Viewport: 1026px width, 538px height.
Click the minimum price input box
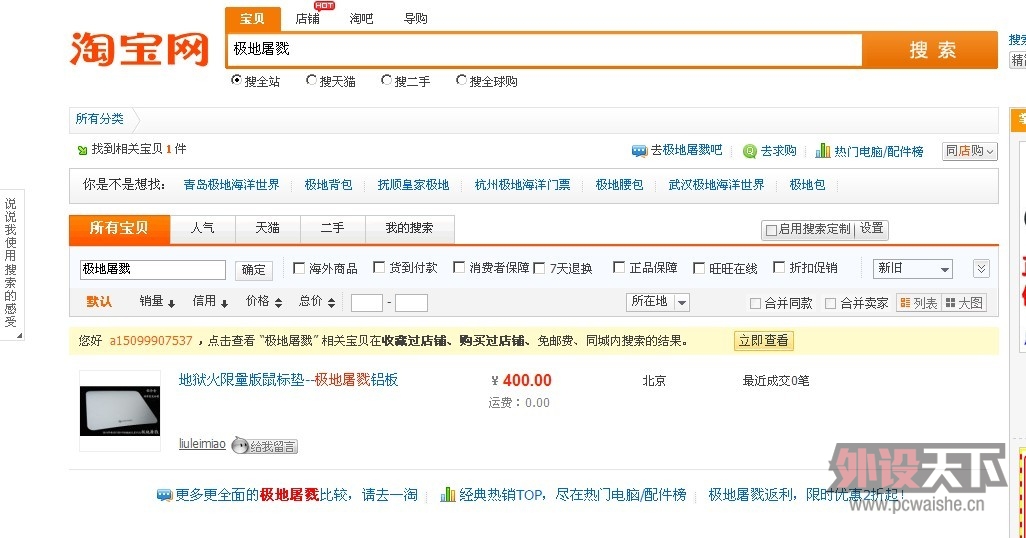pyautogui.click(x=367, y=303)
